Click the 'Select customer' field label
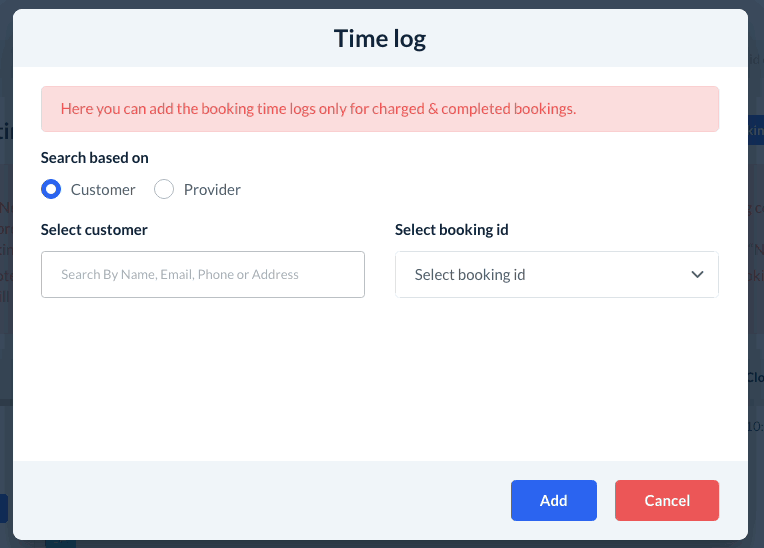 (x=94, y=230)
